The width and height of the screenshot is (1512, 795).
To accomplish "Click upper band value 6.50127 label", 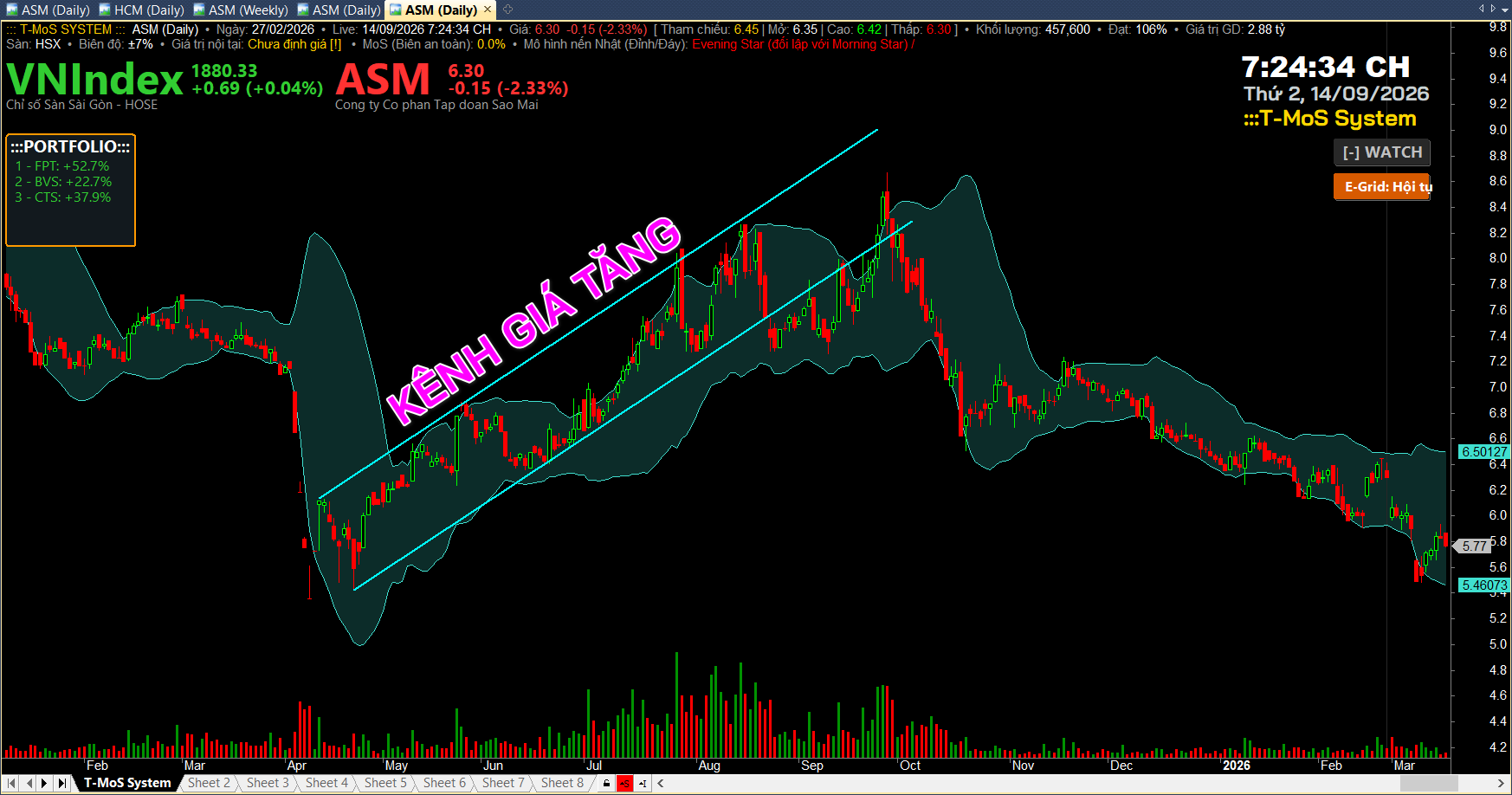I will (x=1484, y=452).
